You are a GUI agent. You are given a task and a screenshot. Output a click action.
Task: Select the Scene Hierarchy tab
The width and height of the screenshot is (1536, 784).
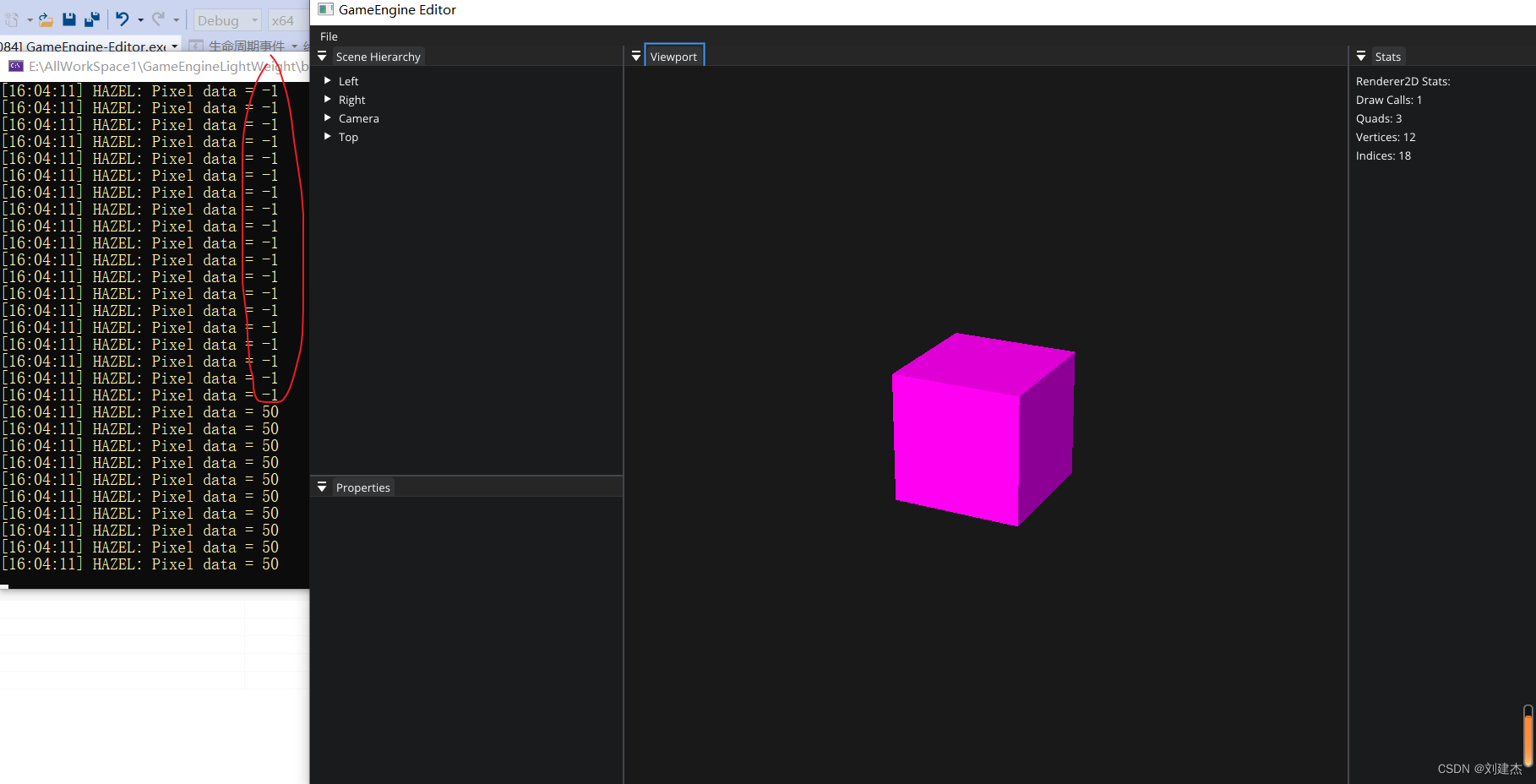378,57
